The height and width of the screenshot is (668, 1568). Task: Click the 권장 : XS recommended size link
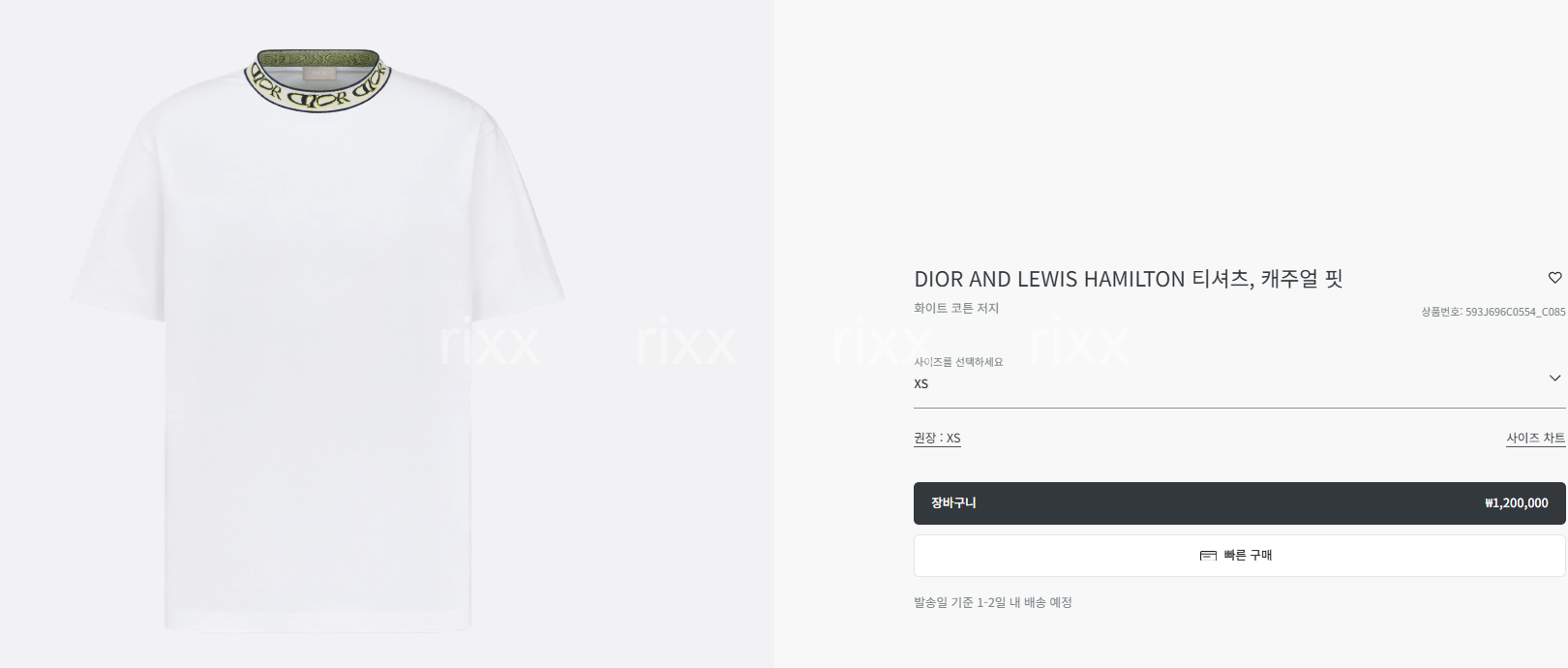937,438
